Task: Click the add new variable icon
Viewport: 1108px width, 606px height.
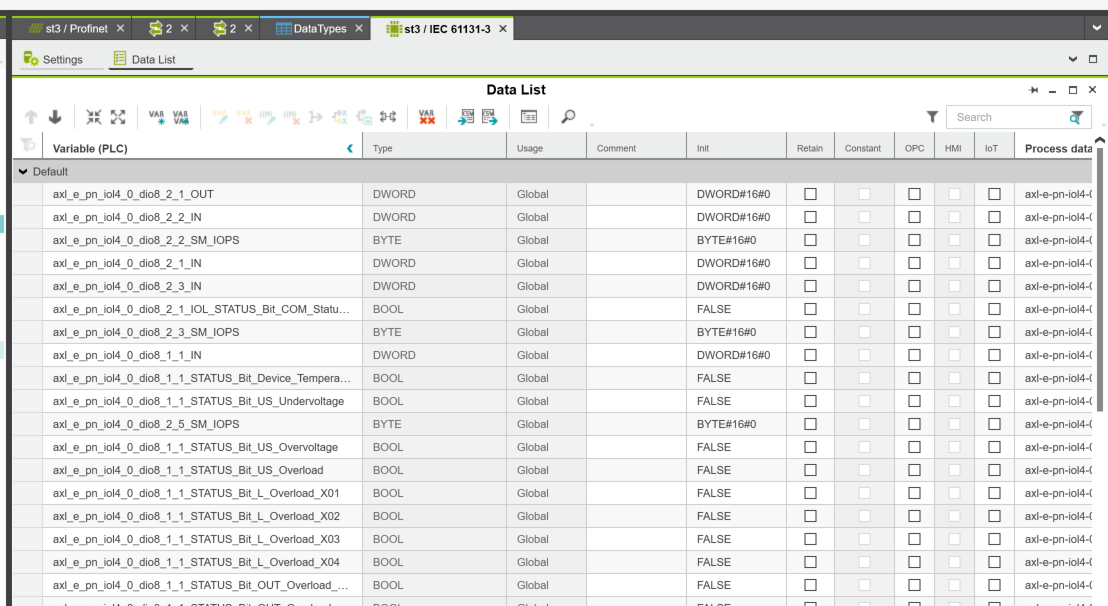Action: (x=157, y=117)
